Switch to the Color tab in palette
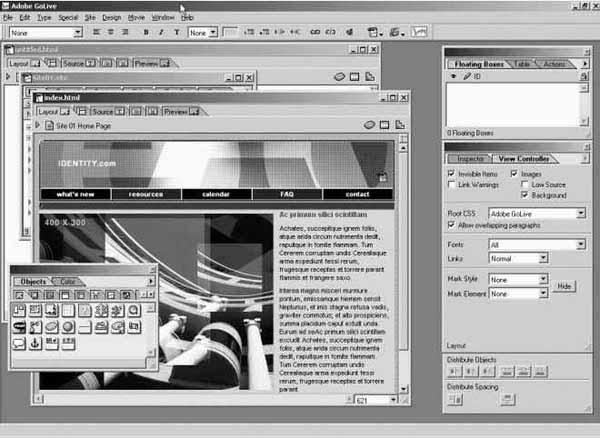Screen dimensions: 600x438 [67, 282]
